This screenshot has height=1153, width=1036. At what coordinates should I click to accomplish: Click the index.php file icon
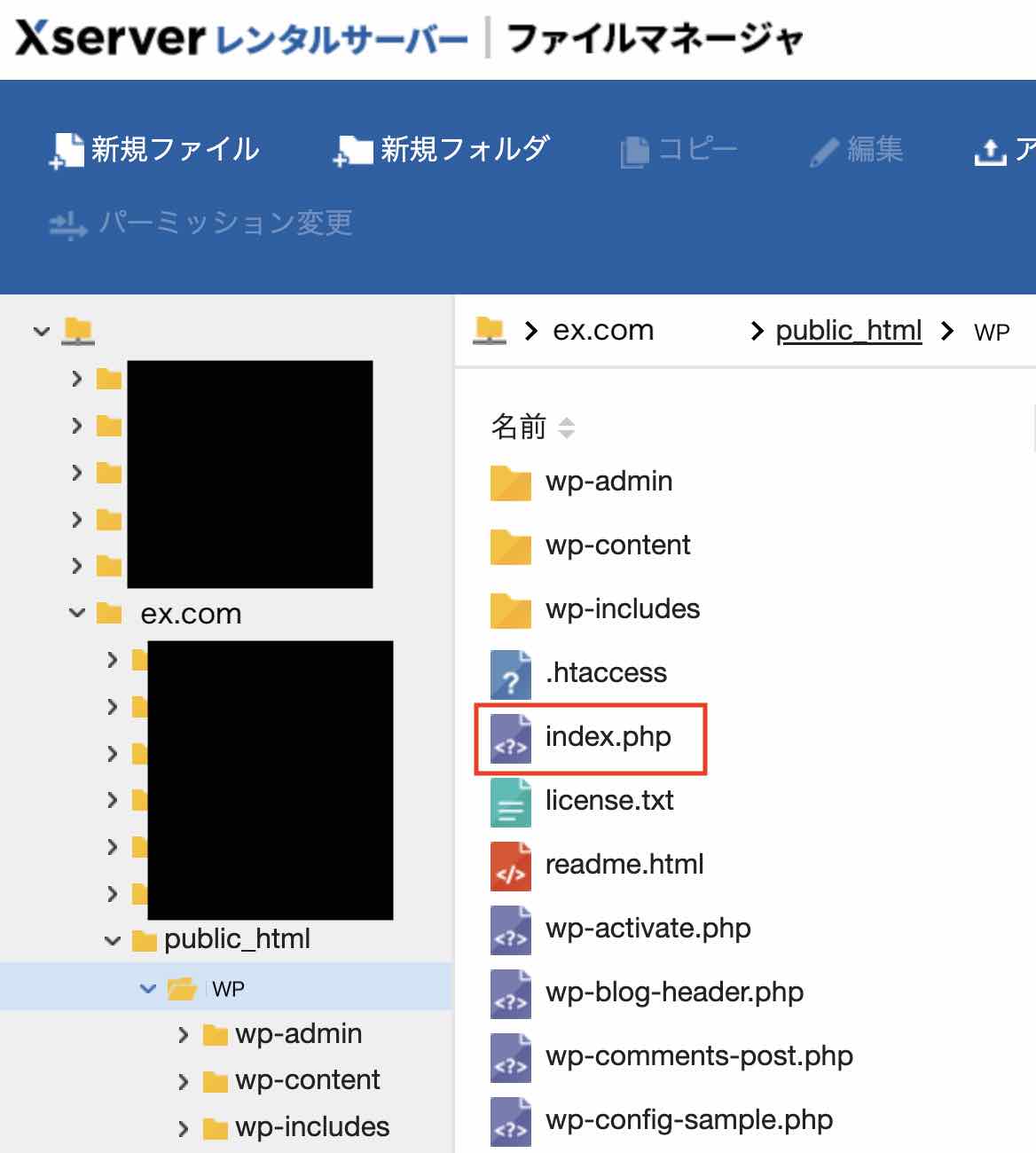(x=511, y=738)
